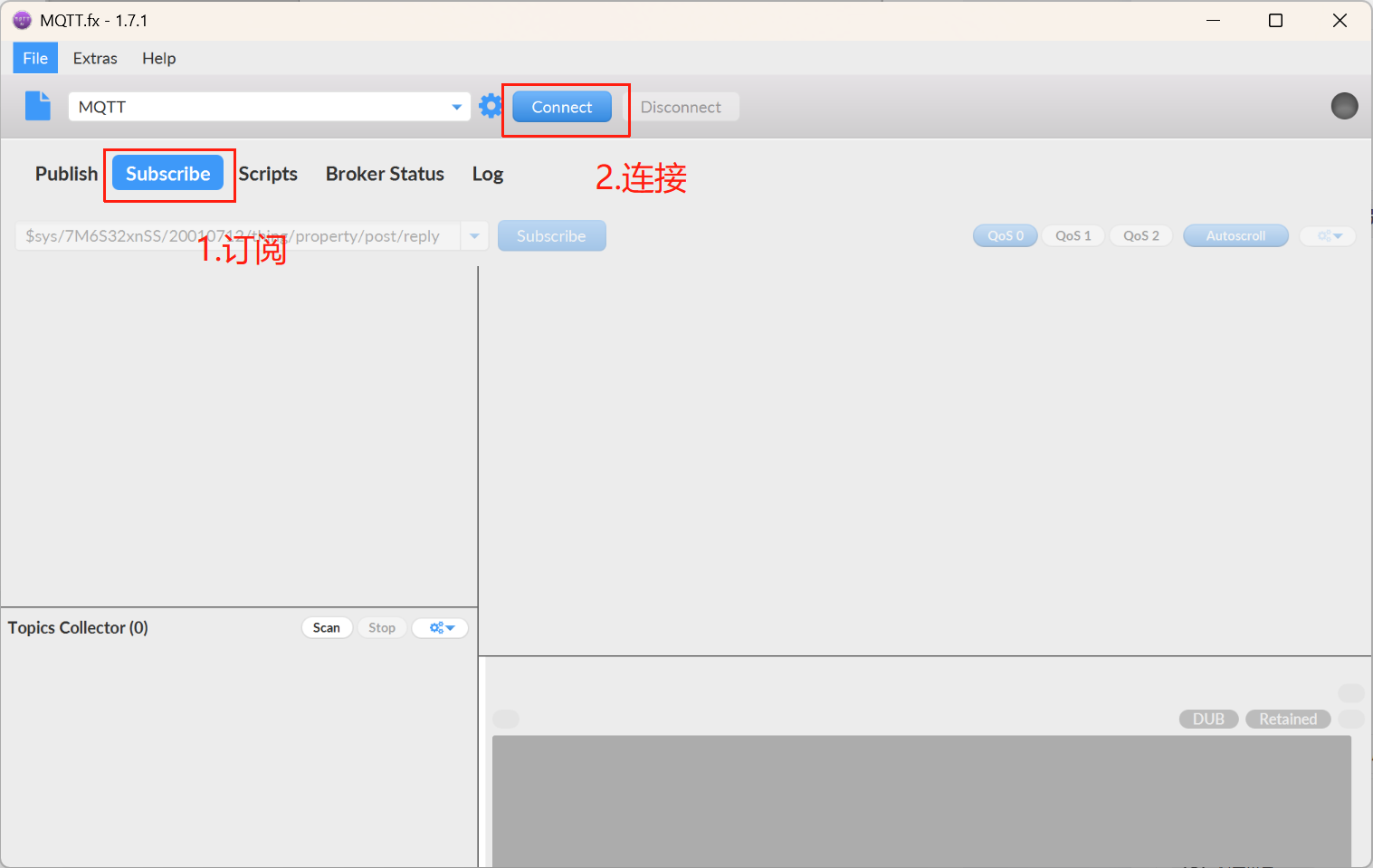Viewport: 1373px width, 868px height.
Task: Click the grey message payload area
Action: pos(921,800)
